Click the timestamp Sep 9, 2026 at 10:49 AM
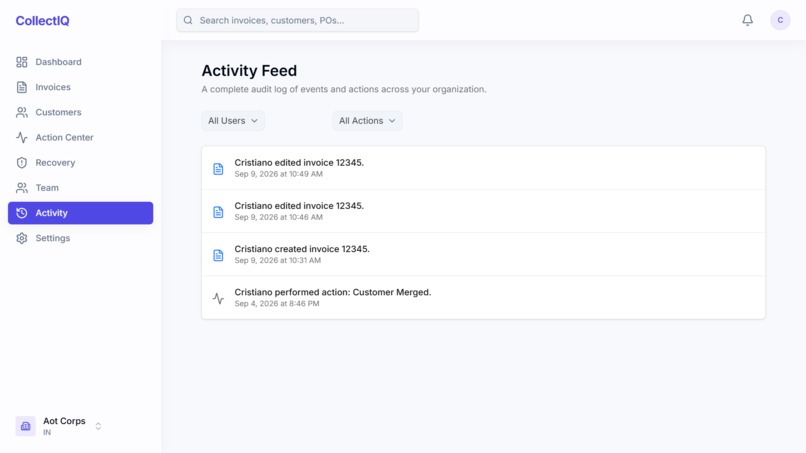Viewport: 806px width, 453px height. [279, 174]
